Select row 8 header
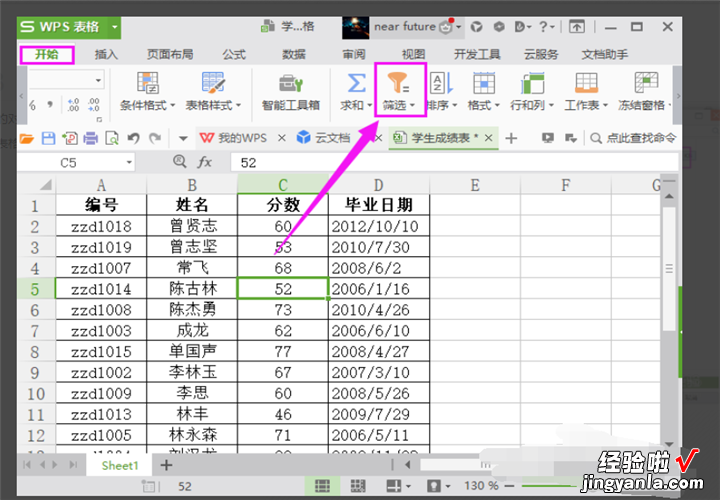Viewport: 720px width, 500px height. (x=35, y=352)
